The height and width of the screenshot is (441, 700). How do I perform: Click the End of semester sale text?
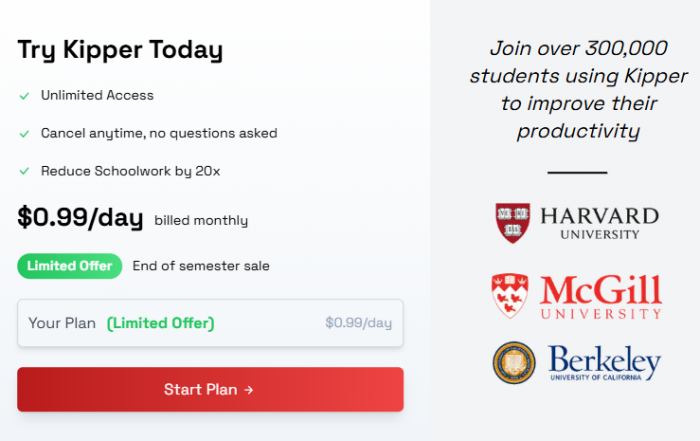(x=201, y=266)
